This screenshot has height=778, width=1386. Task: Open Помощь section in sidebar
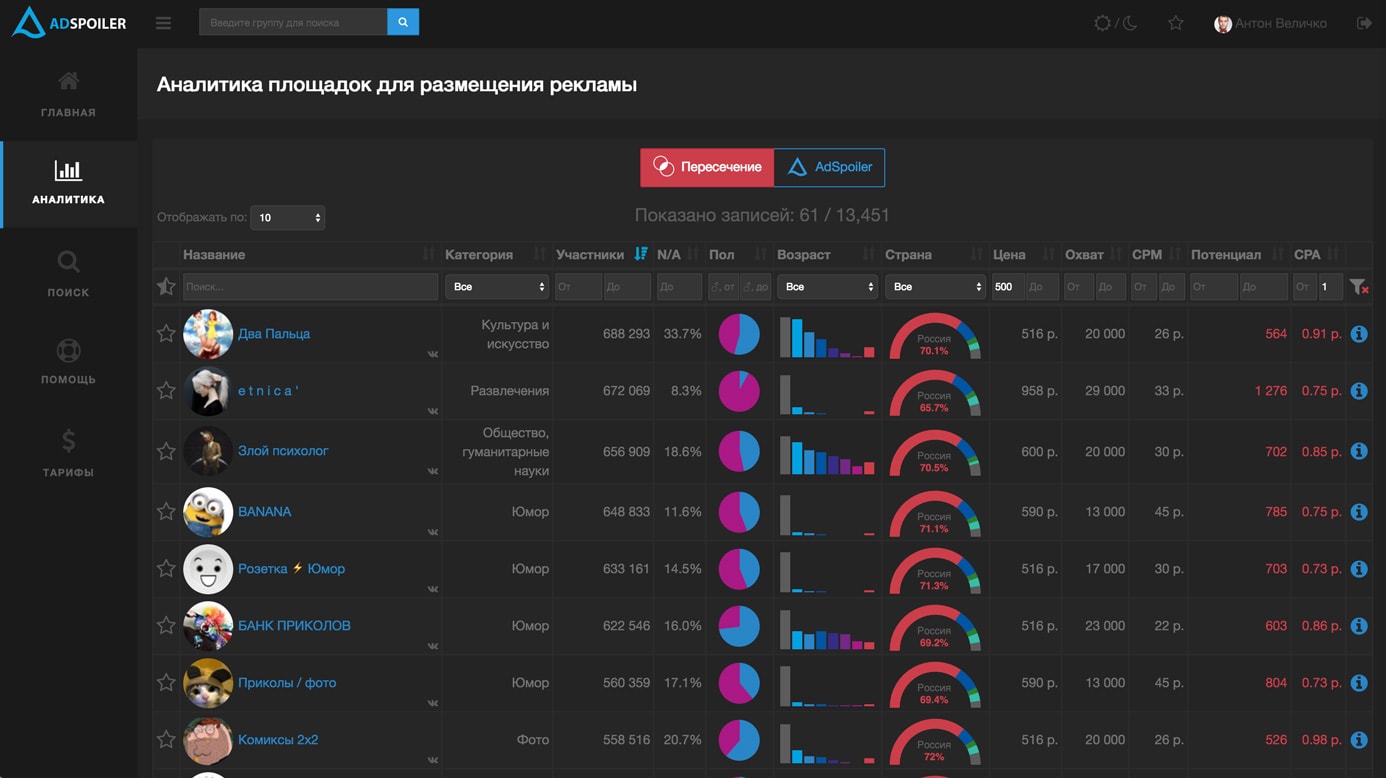[68, 362]
